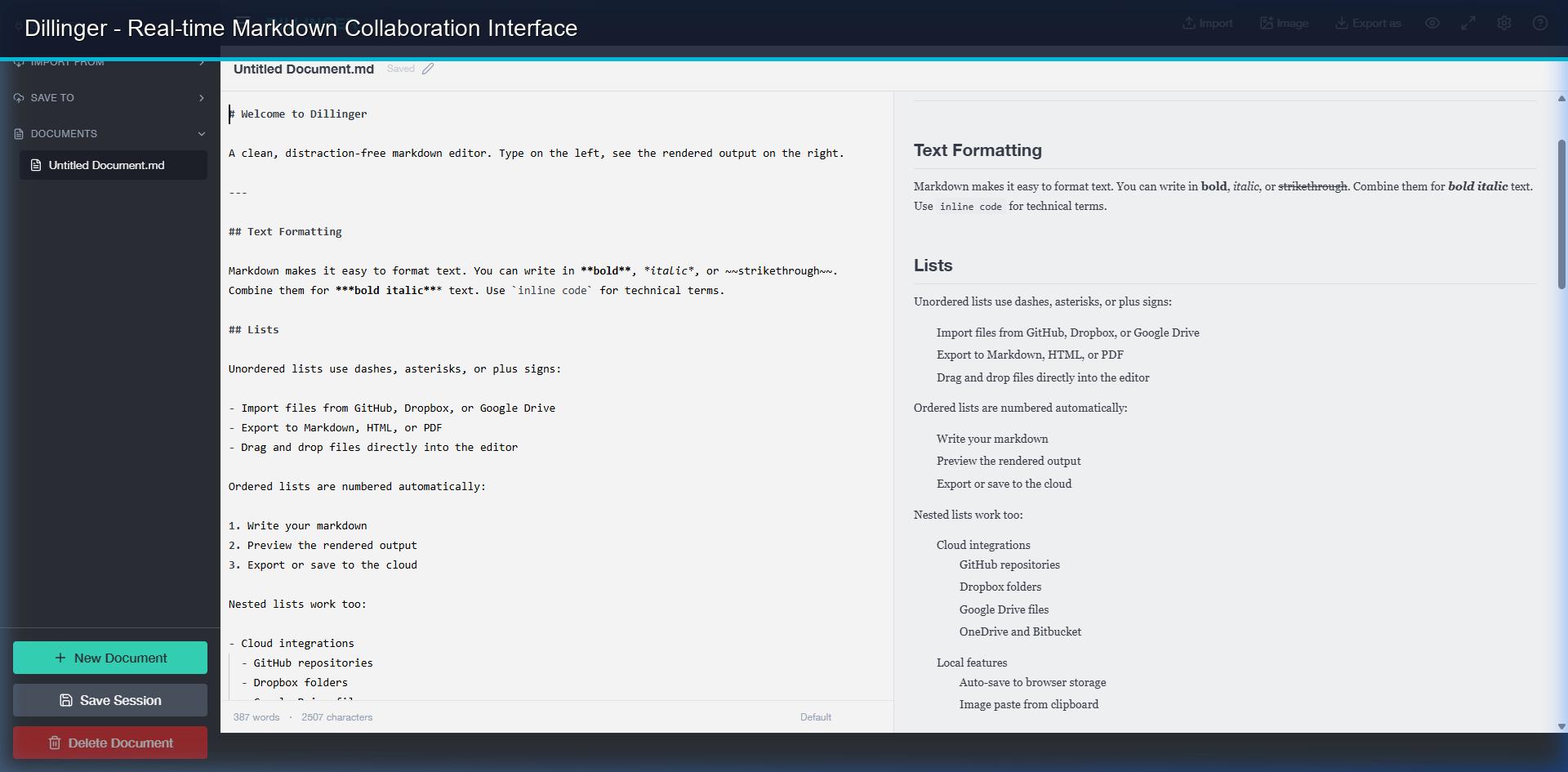Click the 'inline code' snippet in the preview
Viewport: 1568px width, 772px height.
970,207
